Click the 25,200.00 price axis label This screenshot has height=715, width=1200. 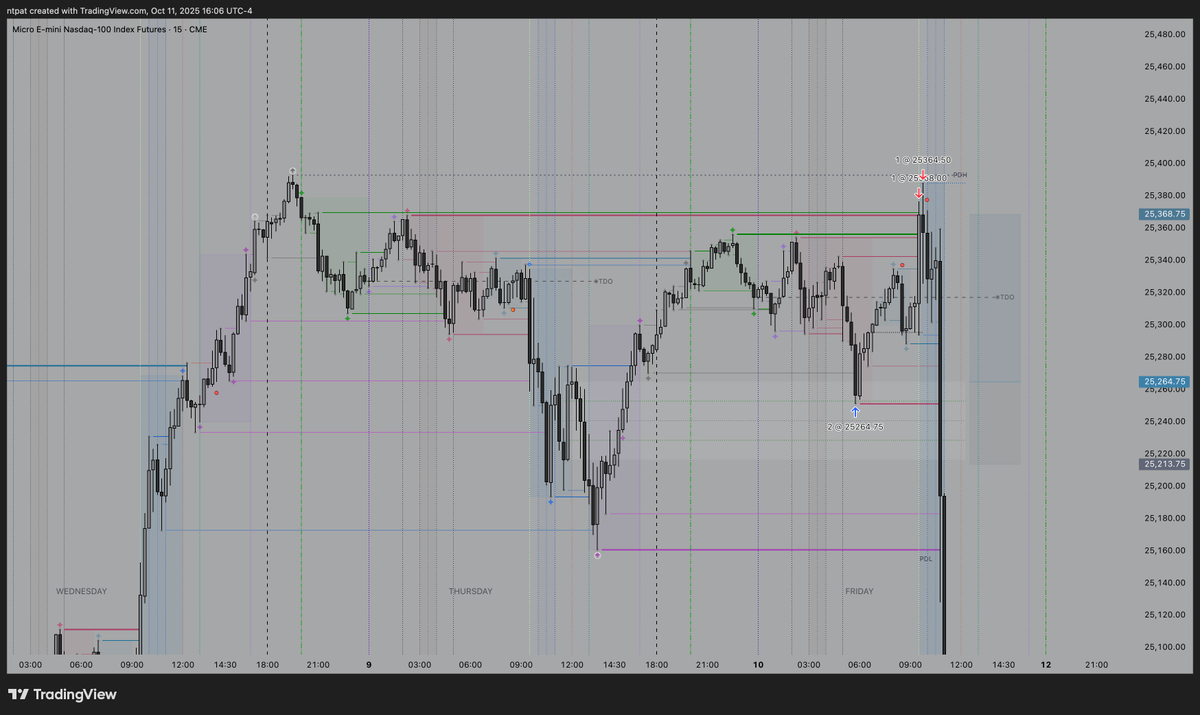[x=1164, y=486]
